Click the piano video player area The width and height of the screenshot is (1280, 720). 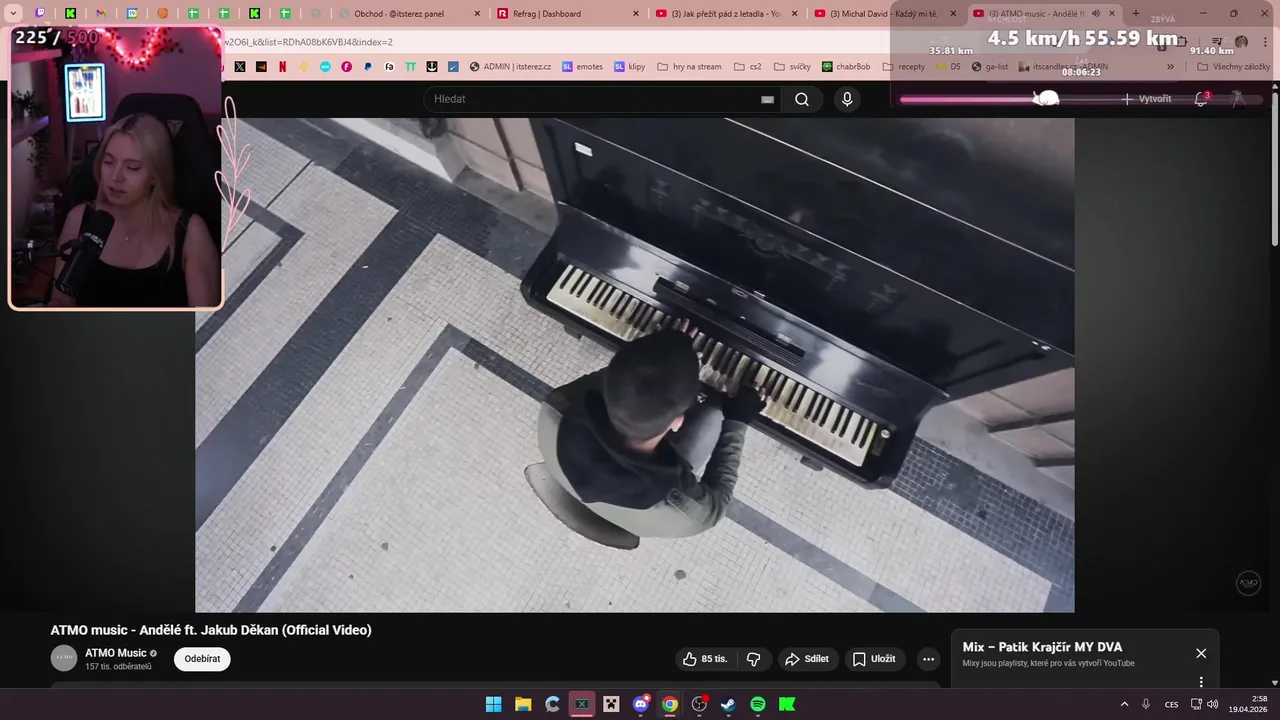pos(634,365)
